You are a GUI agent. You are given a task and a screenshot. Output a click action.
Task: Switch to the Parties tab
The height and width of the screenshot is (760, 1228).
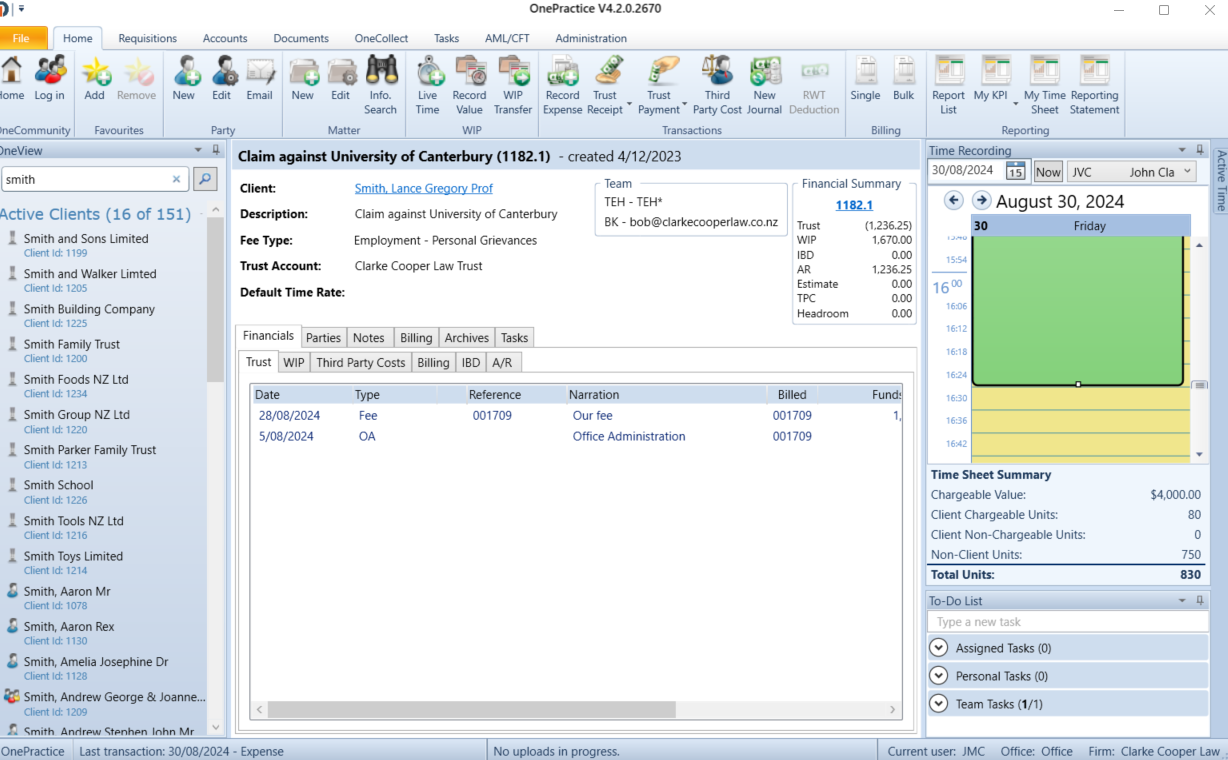click(322, 337)
